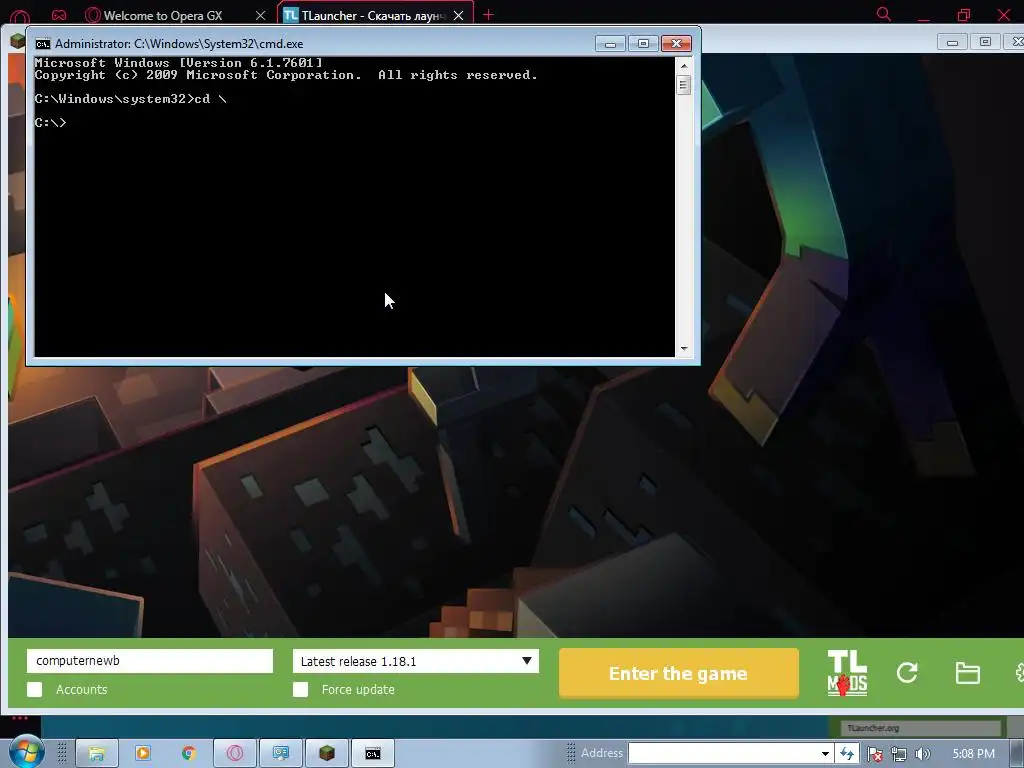Screen dimensions: 1024x768
Task: Switch to Opera GX taskbar button
Action: click(234, 753)
